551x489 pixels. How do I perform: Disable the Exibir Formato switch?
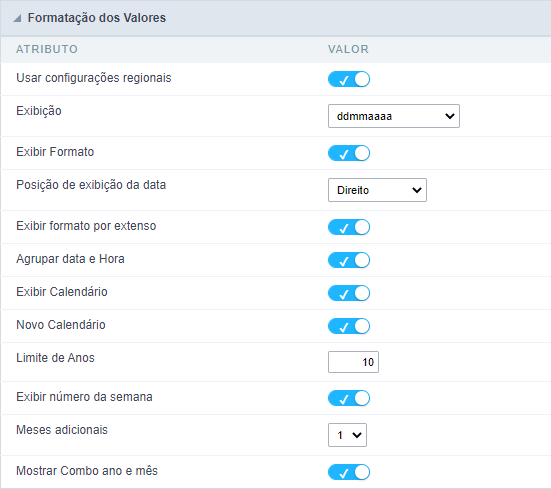click(x=349, y=153)
